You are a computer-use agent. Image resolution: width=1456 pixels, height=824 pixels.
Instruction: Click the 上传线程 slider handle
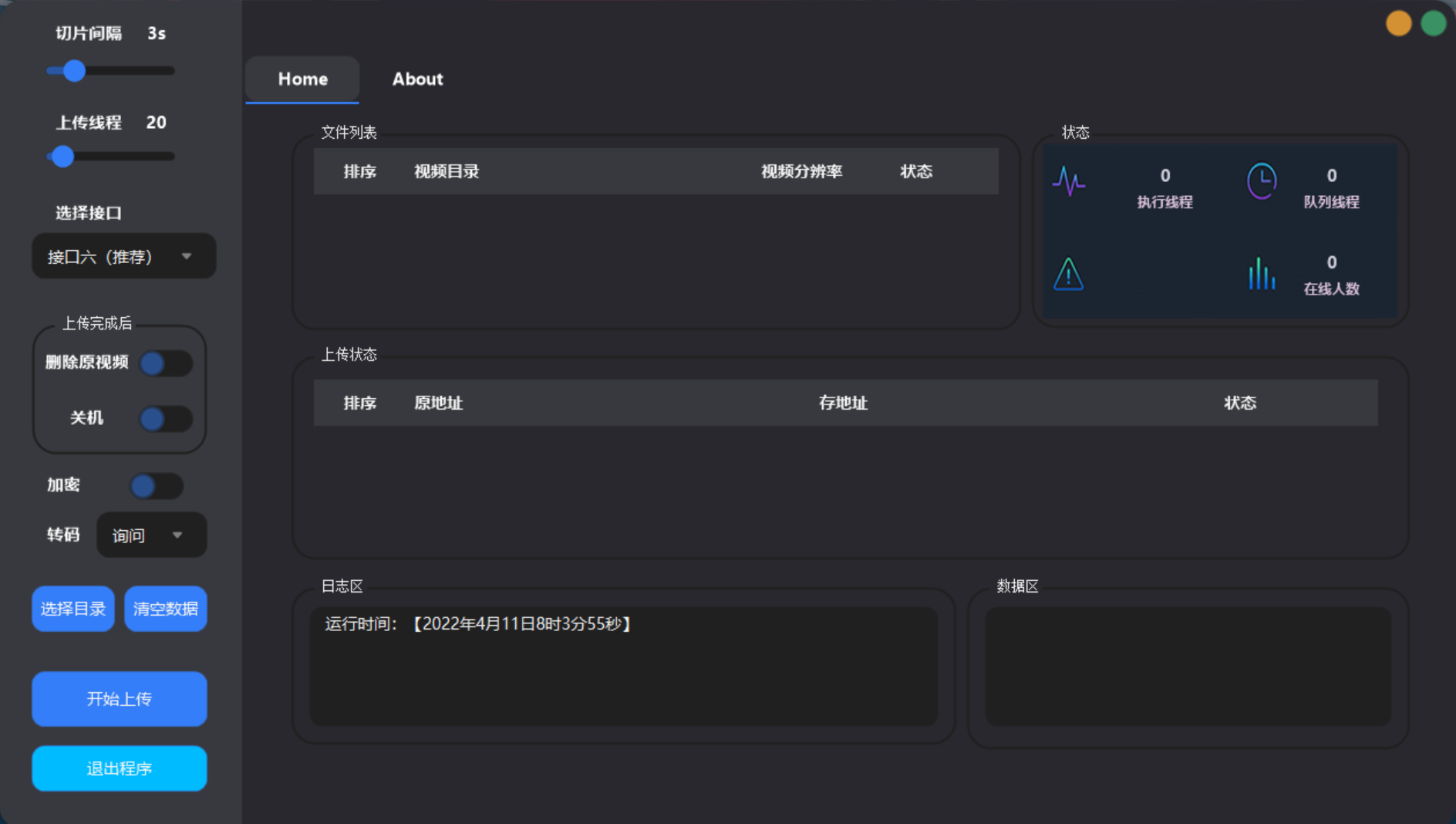(x=62, y=157)
